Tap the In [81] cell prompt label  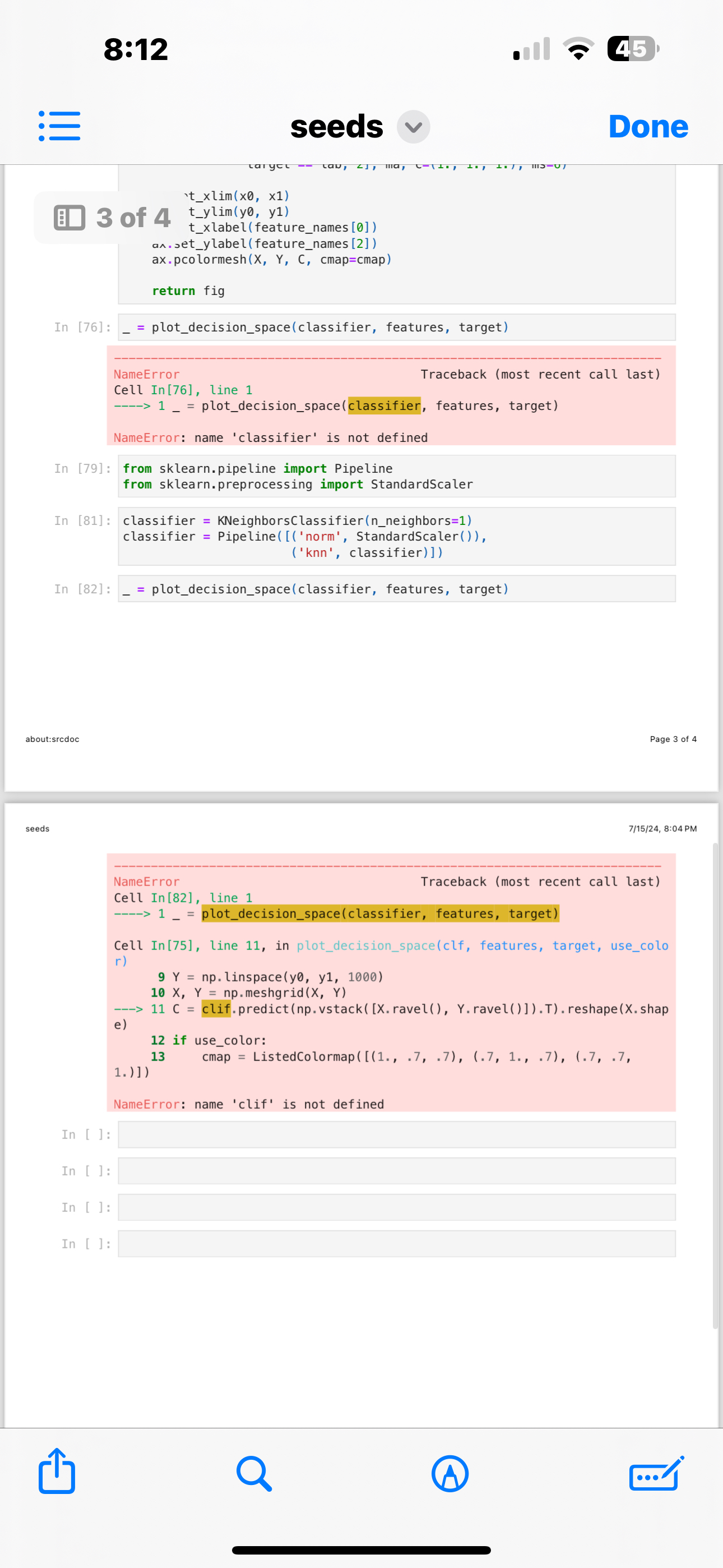(83, 520)
